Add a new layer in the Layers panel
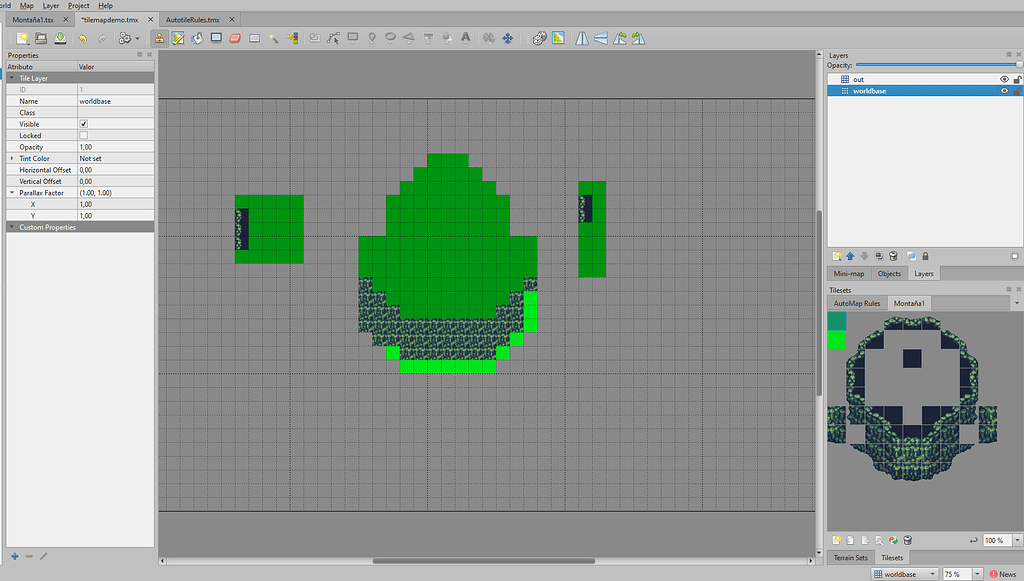1024x581 pixels. (836, 255)
